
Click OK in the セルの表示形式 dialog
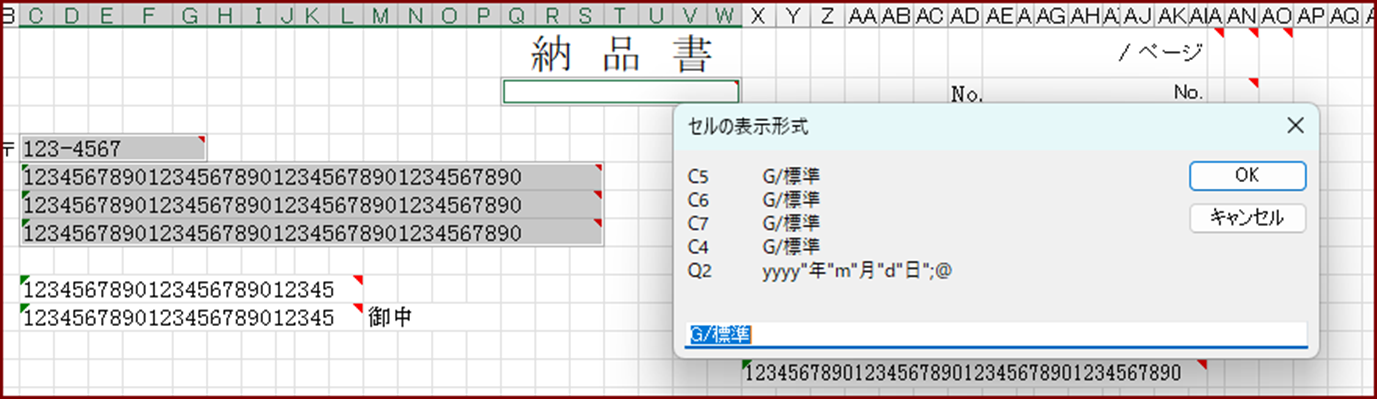tap(1247, 175)
